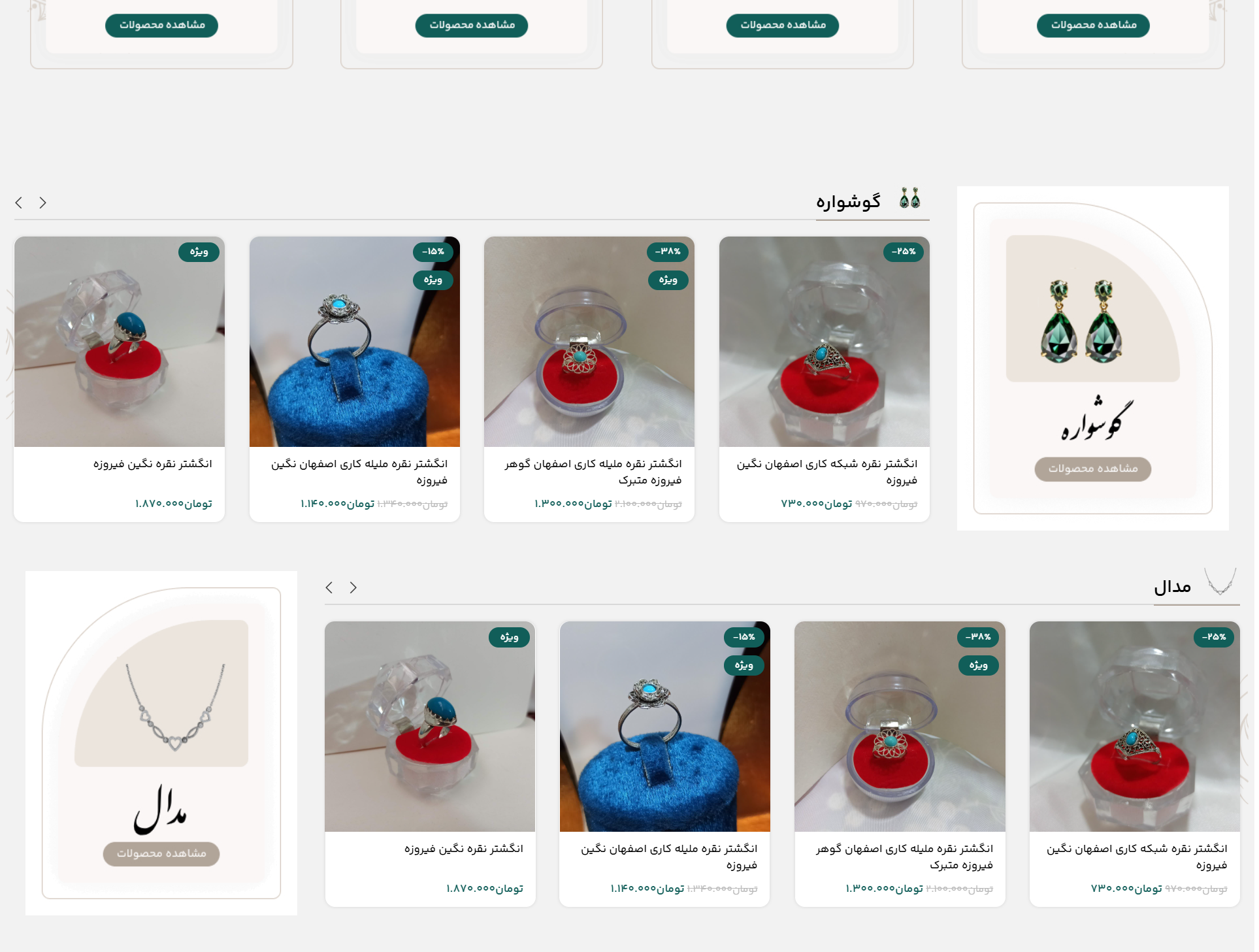1259x952 pixels.
Task: Click the necklace image in مدال category card
Action: (174, 707)
